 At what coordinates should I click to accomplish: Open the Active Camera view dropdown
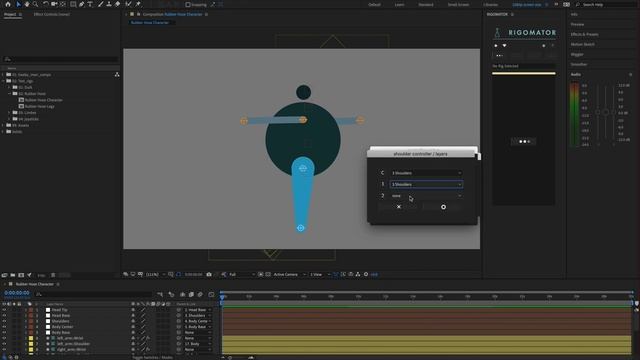tap(289, 274)
